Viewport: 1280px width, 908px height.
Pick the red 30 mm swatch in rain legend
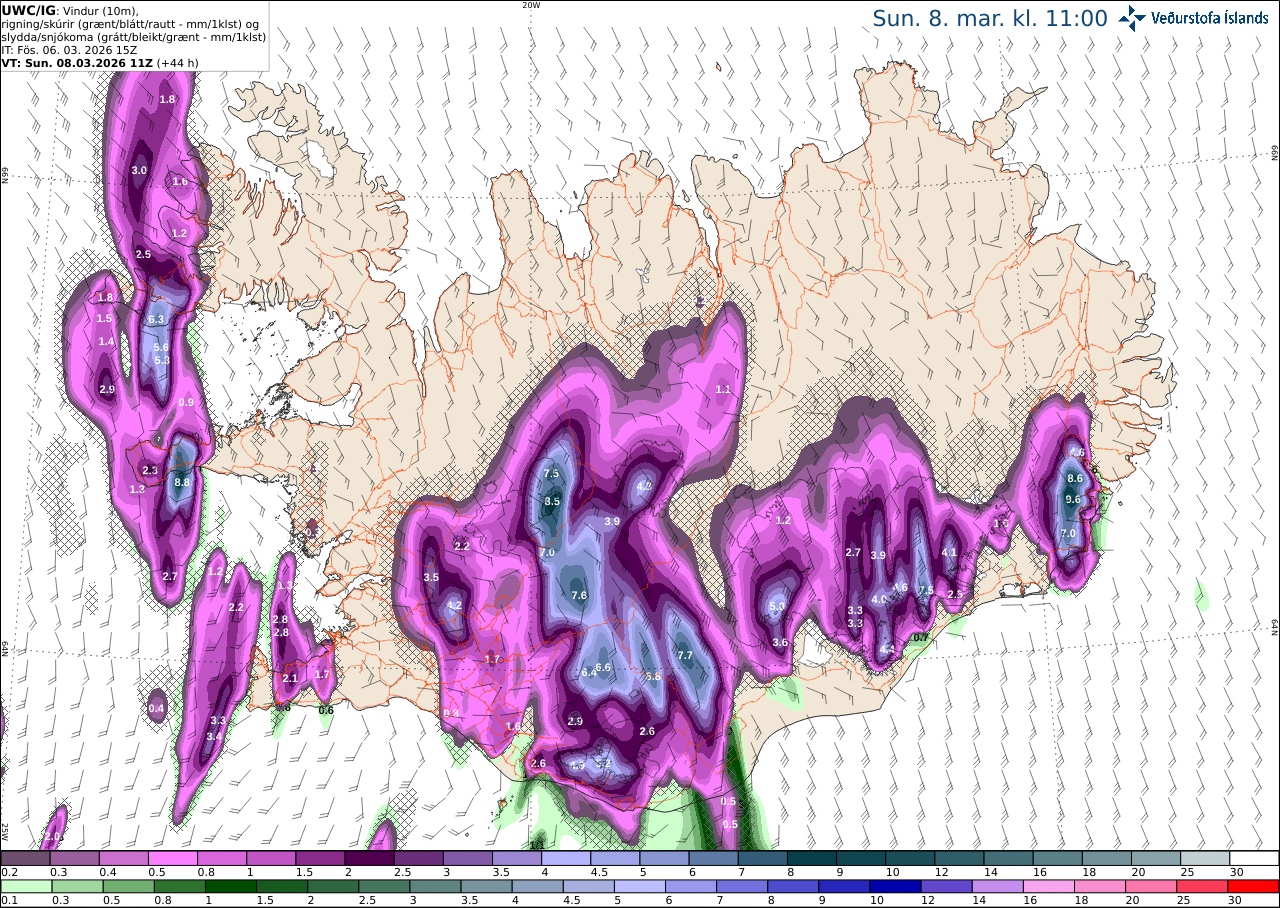point(1254,886)
